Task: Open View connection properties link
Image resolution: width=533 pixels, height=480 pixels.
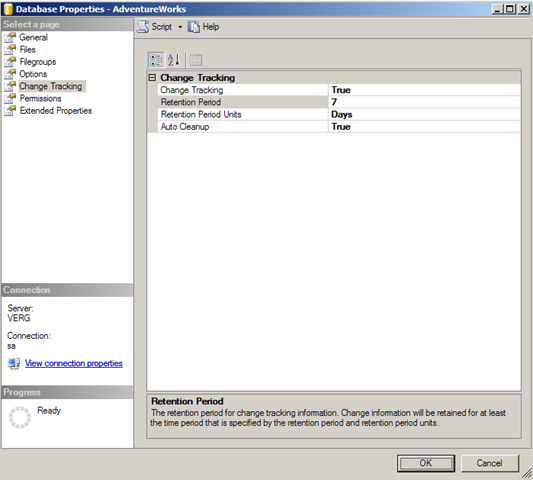Action: [x=74, y=363]
